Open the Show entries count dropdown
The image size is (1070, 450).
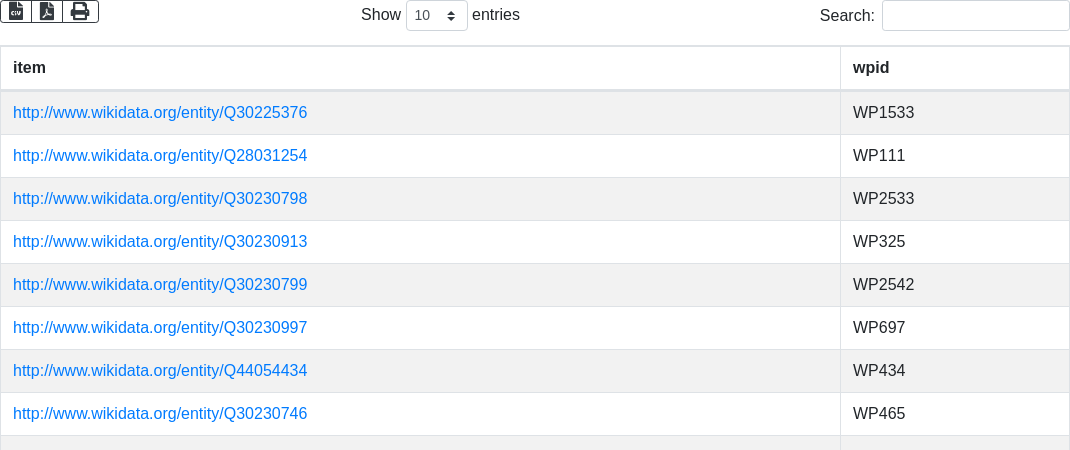click(x=436, y=16)
